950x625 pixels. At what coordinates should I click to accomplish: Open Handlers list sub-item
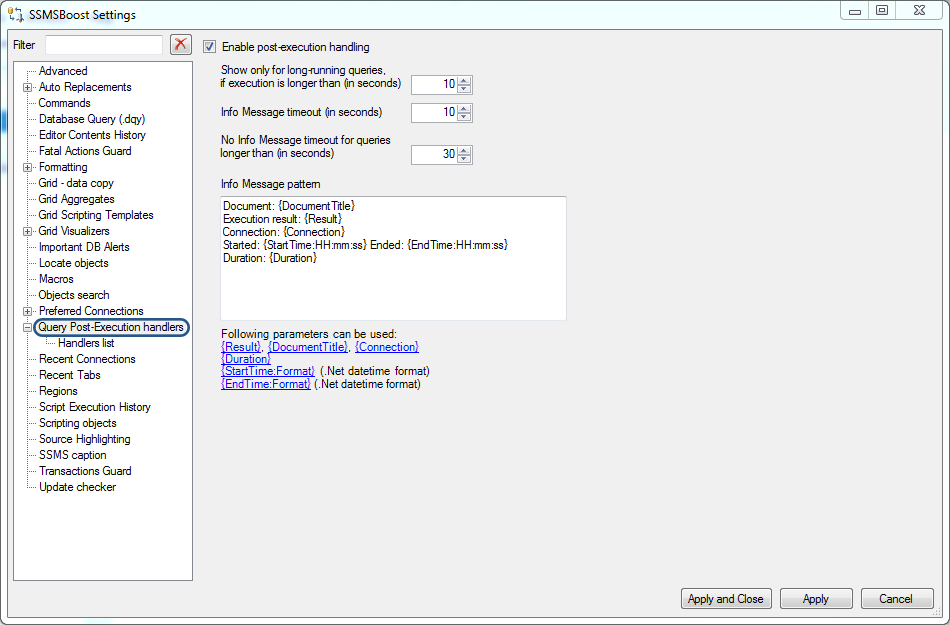click(86, 343)
